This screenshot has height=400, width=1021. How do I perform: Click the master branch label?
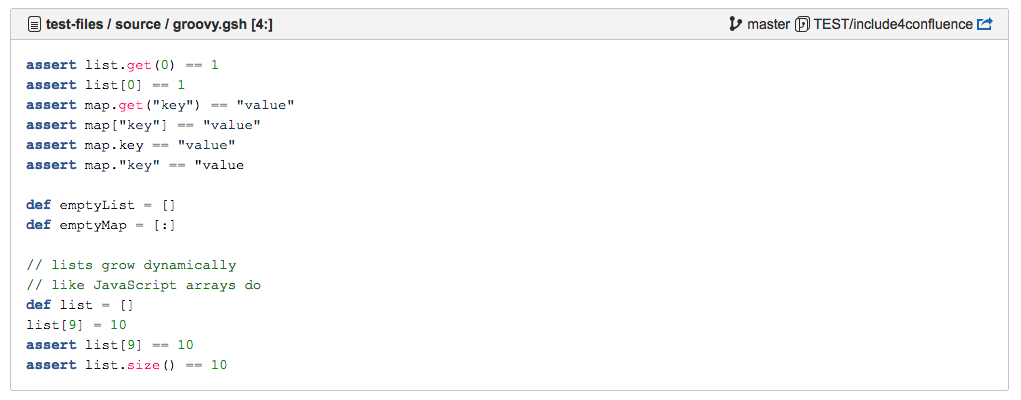coord(768,24)
